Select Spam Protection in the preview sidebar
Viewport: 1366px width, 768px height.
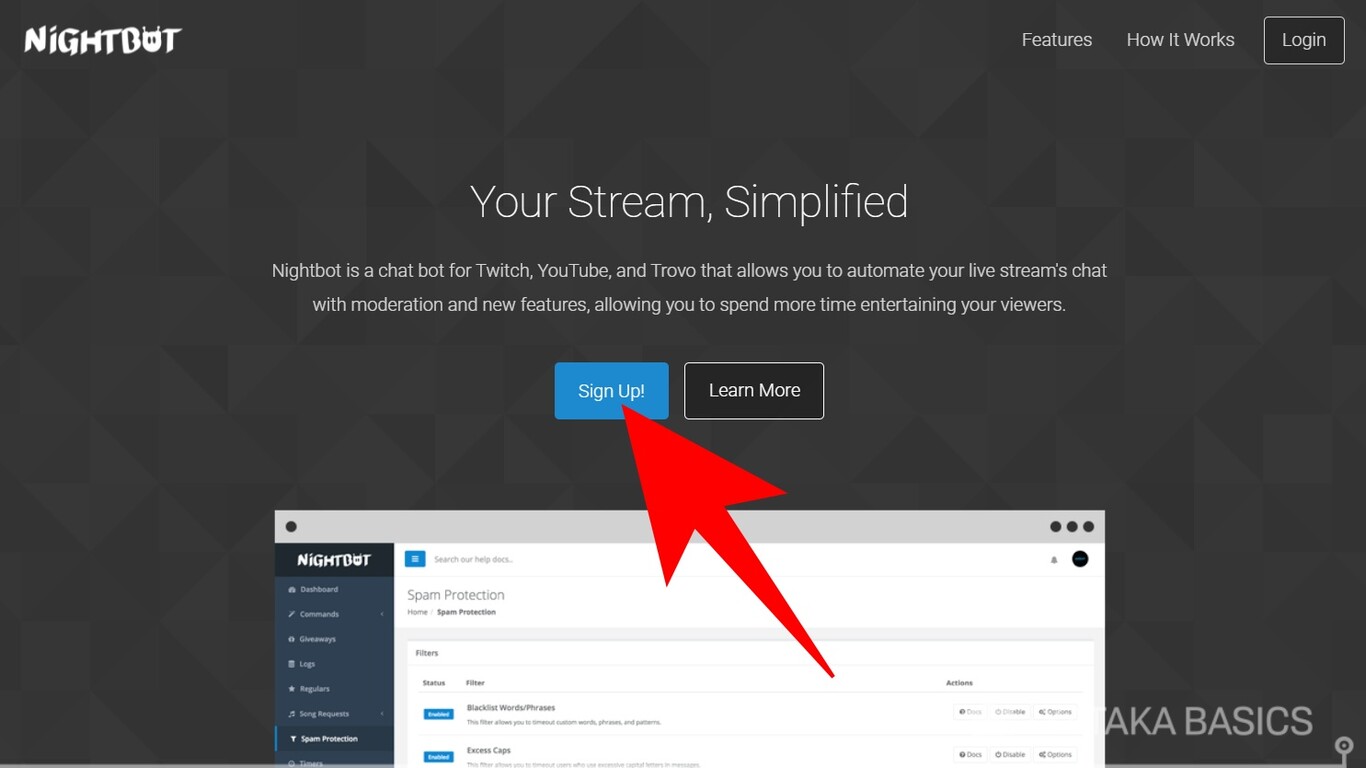(x=328, y=739)
